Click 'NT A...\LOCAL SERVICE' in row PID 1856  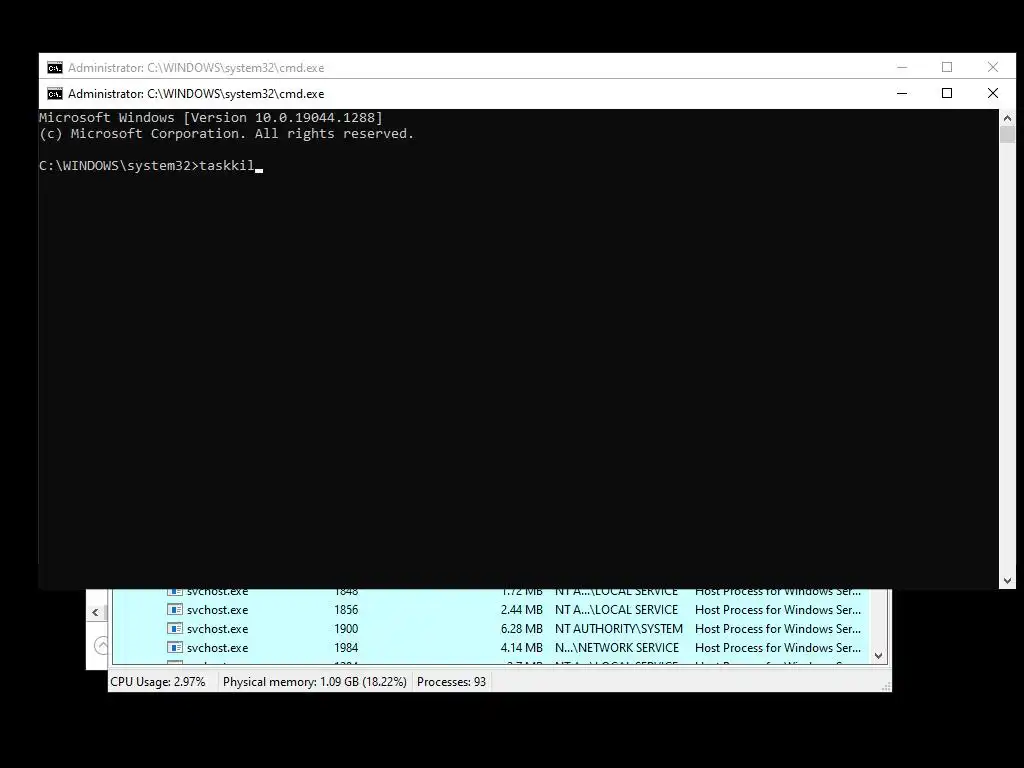[x=616, y=609]
